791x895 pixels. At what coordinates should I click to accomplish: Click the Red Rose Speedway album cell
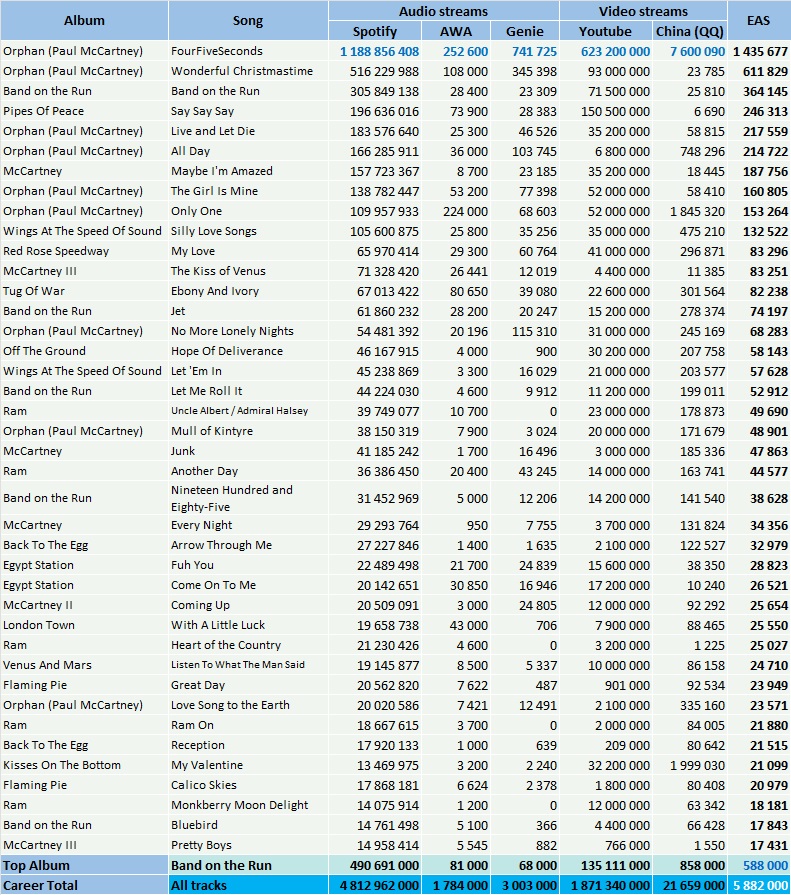pos(84,251)
